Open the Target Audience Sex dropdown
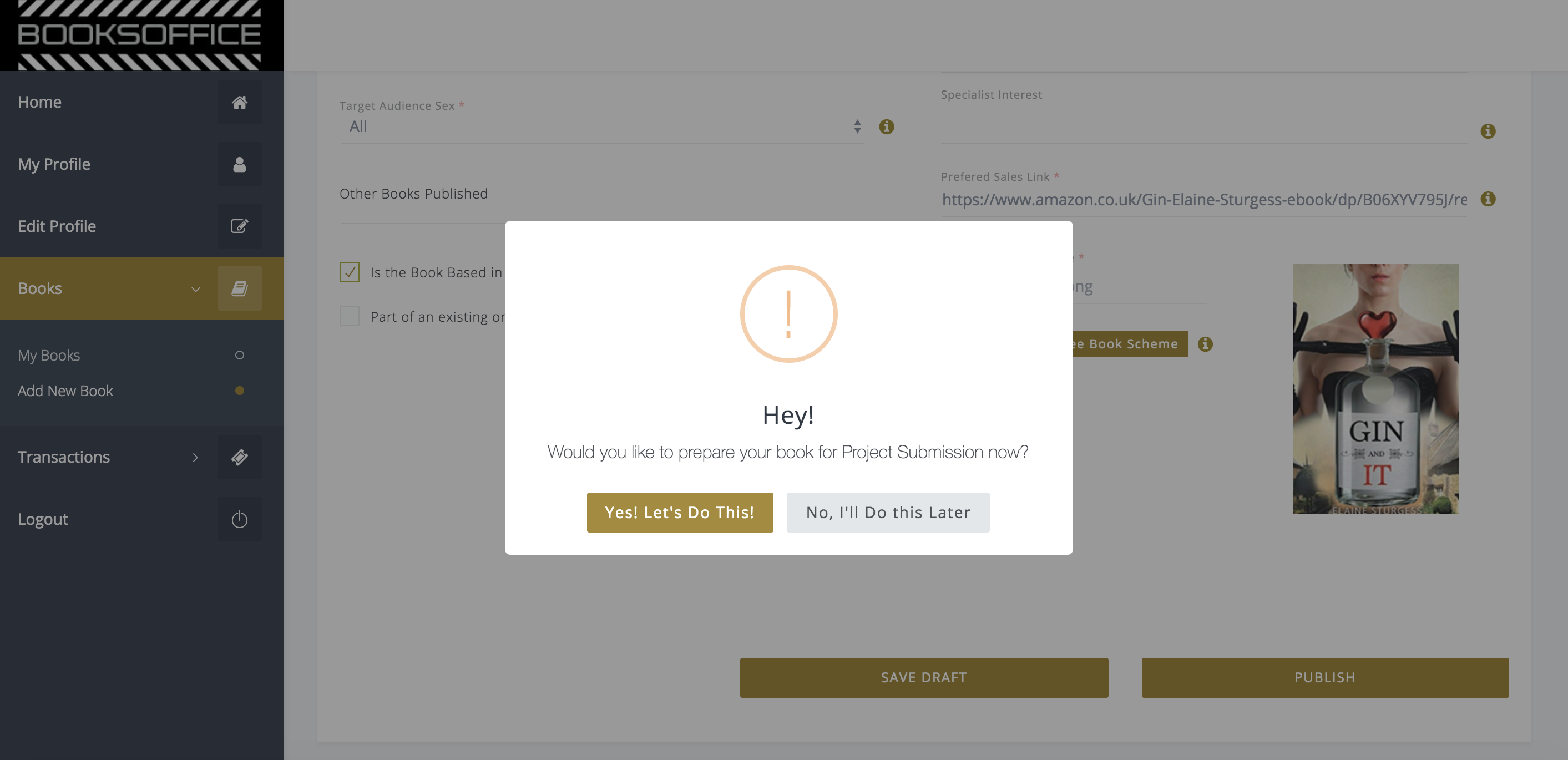Image resolution: width=1568 pixels, height=760 pixels. click(x=603, y=126)
